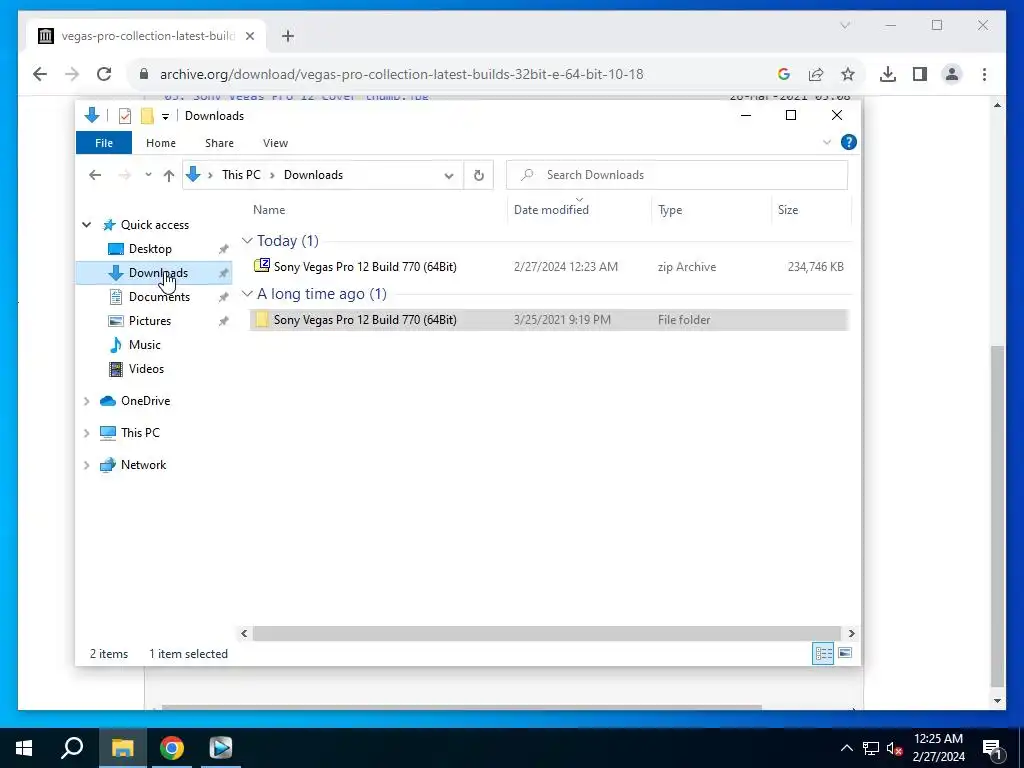Refresh the Downloads folder

[479, 175]
